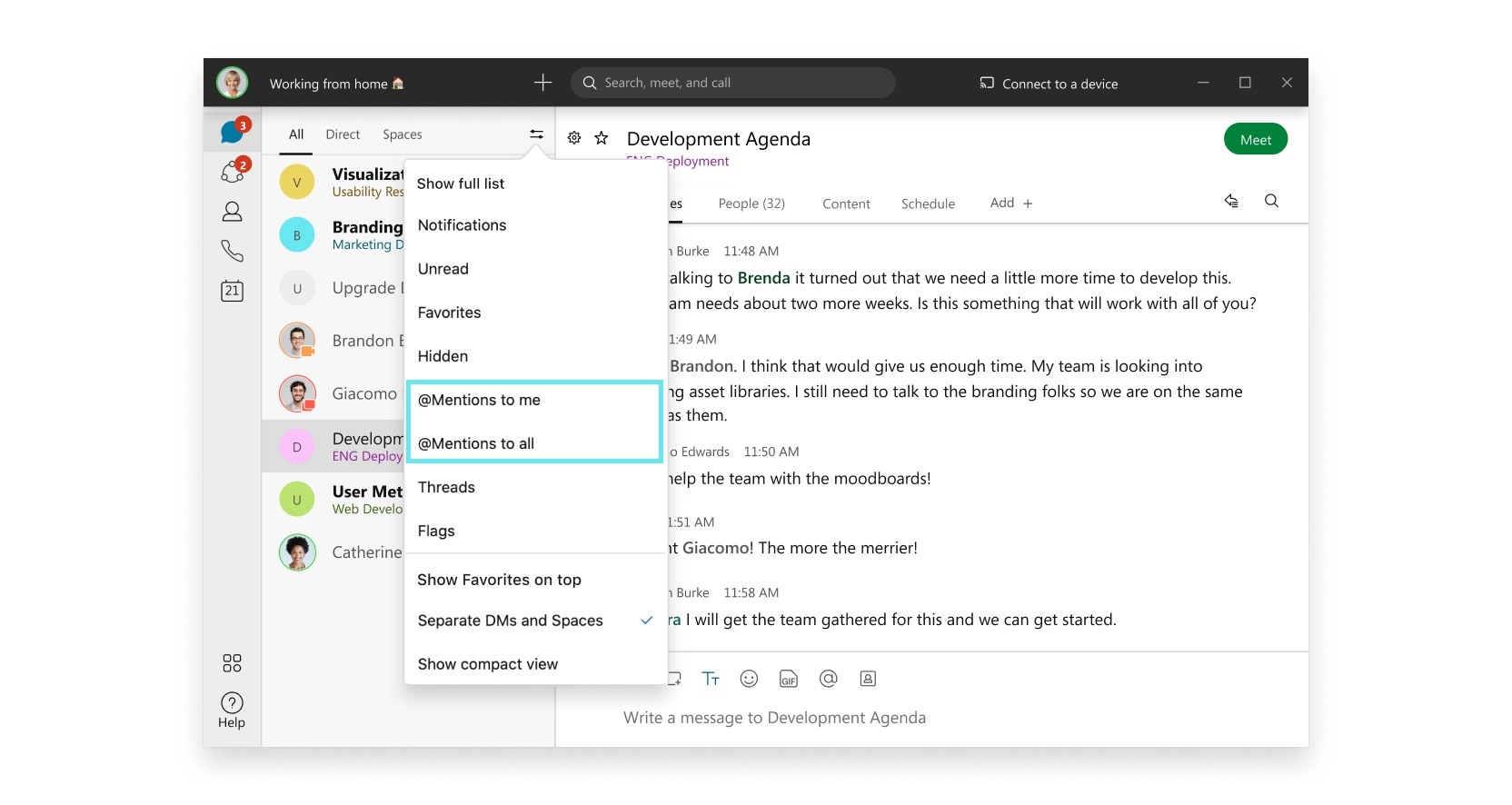Viewport: 1512px width, 805px height.
Task: Click the green Meet button
Action: [x=1256, y=139]
